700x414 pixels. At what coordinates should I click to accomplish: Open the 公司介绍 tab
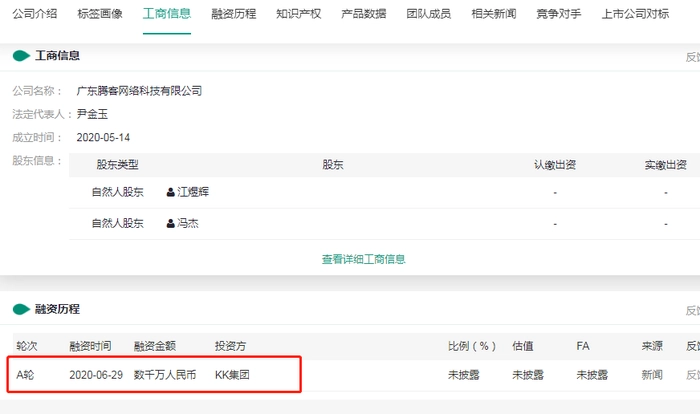(x=32, y=14)
